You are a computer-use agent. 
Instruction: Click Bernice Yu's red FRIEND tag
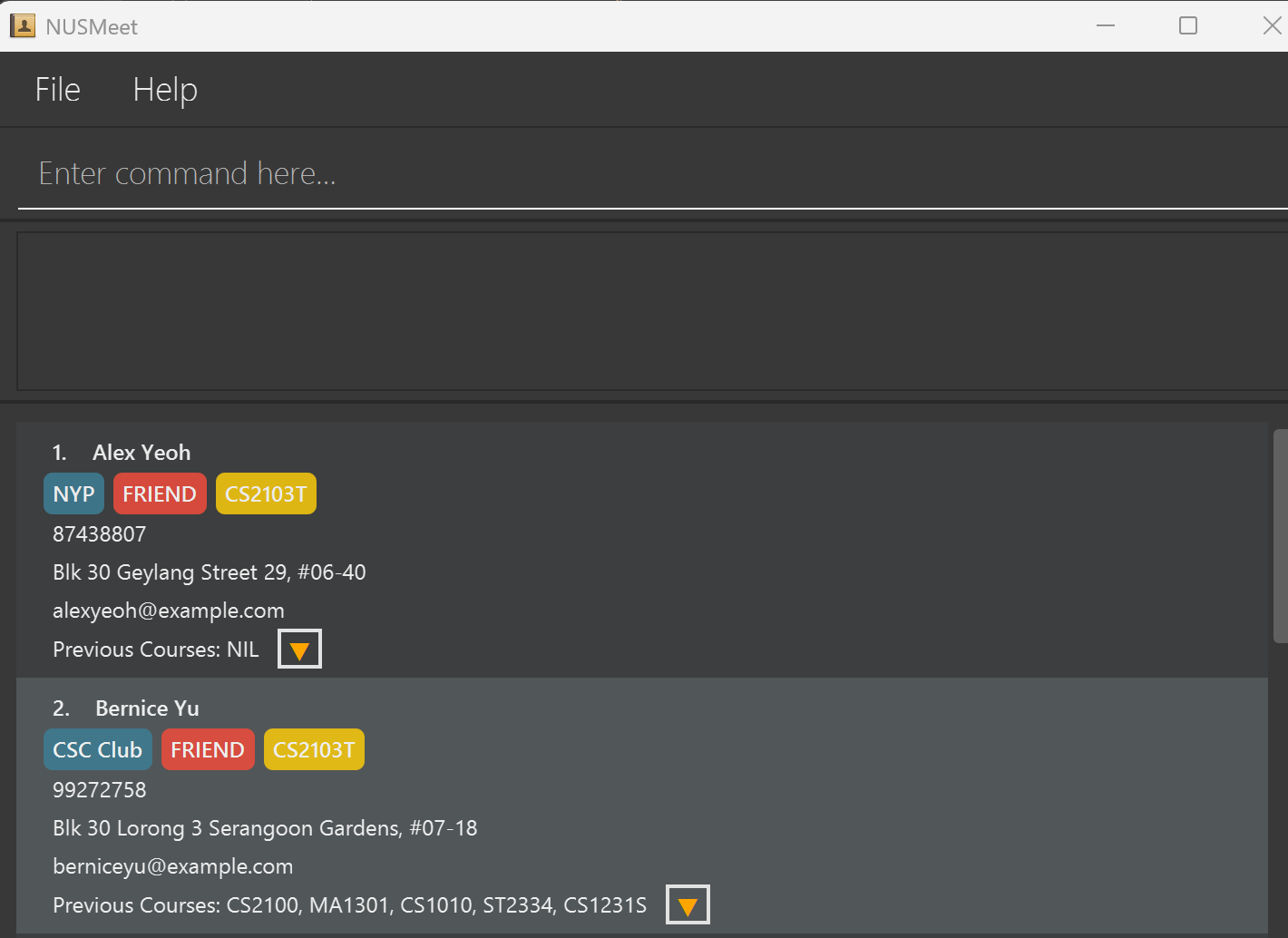(x=208, y=750)
